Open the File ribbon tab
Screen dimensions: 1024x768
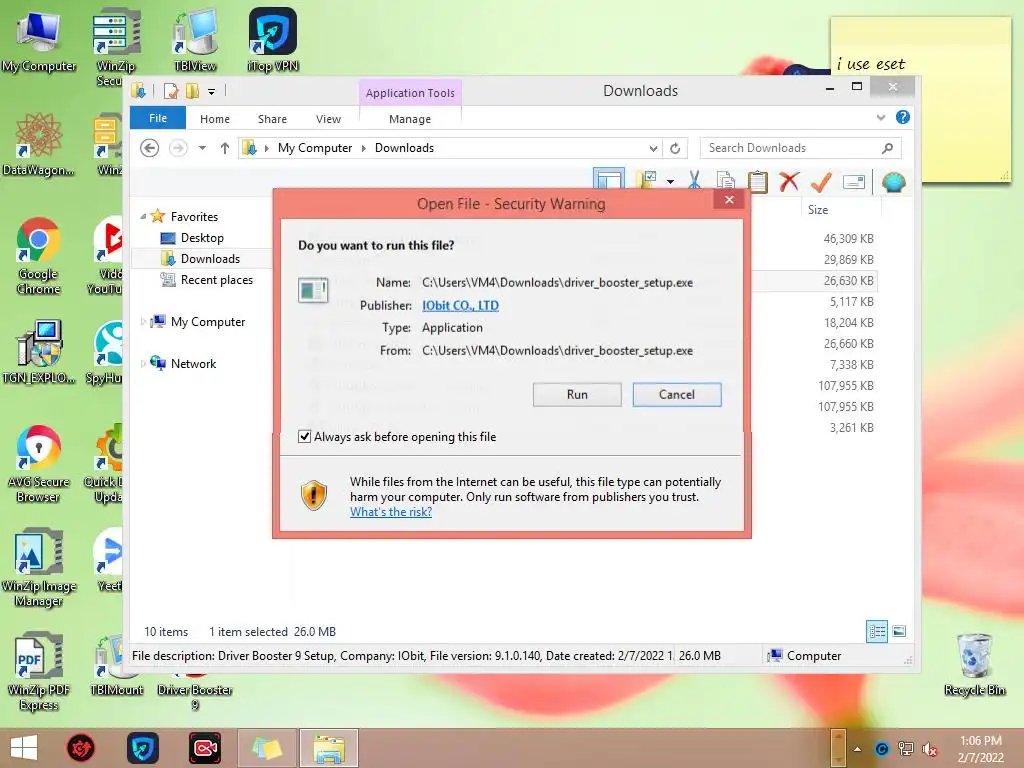pos(158,118)
